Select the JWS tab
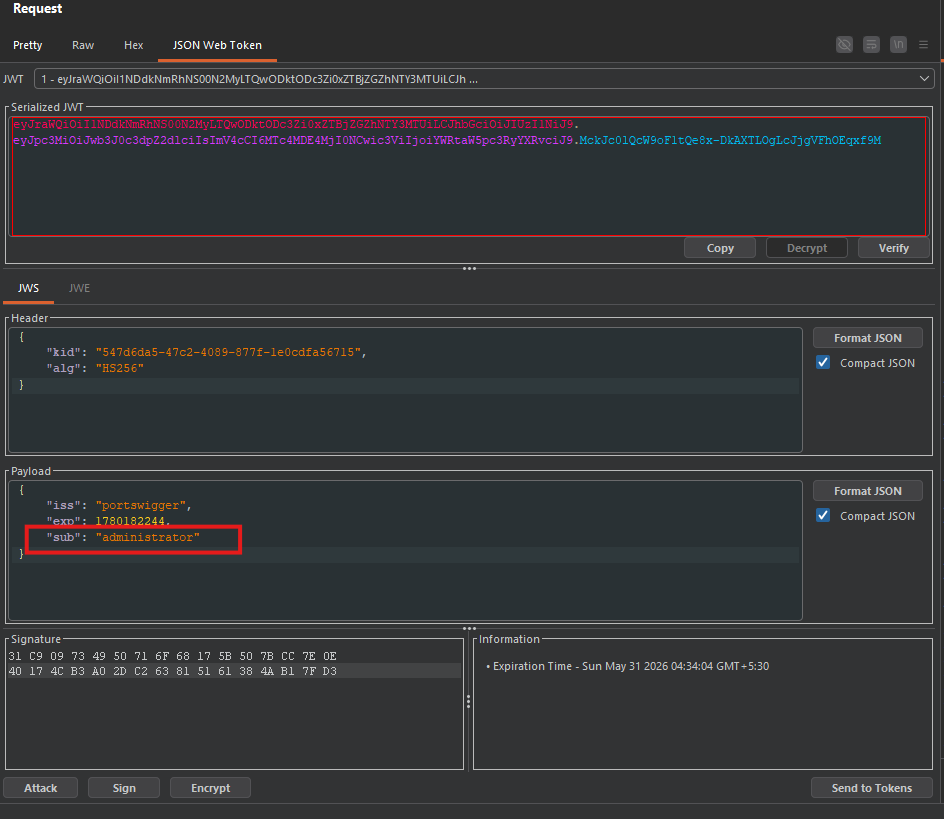Screen dimensions: 944x819 click(x=28, y=288)
